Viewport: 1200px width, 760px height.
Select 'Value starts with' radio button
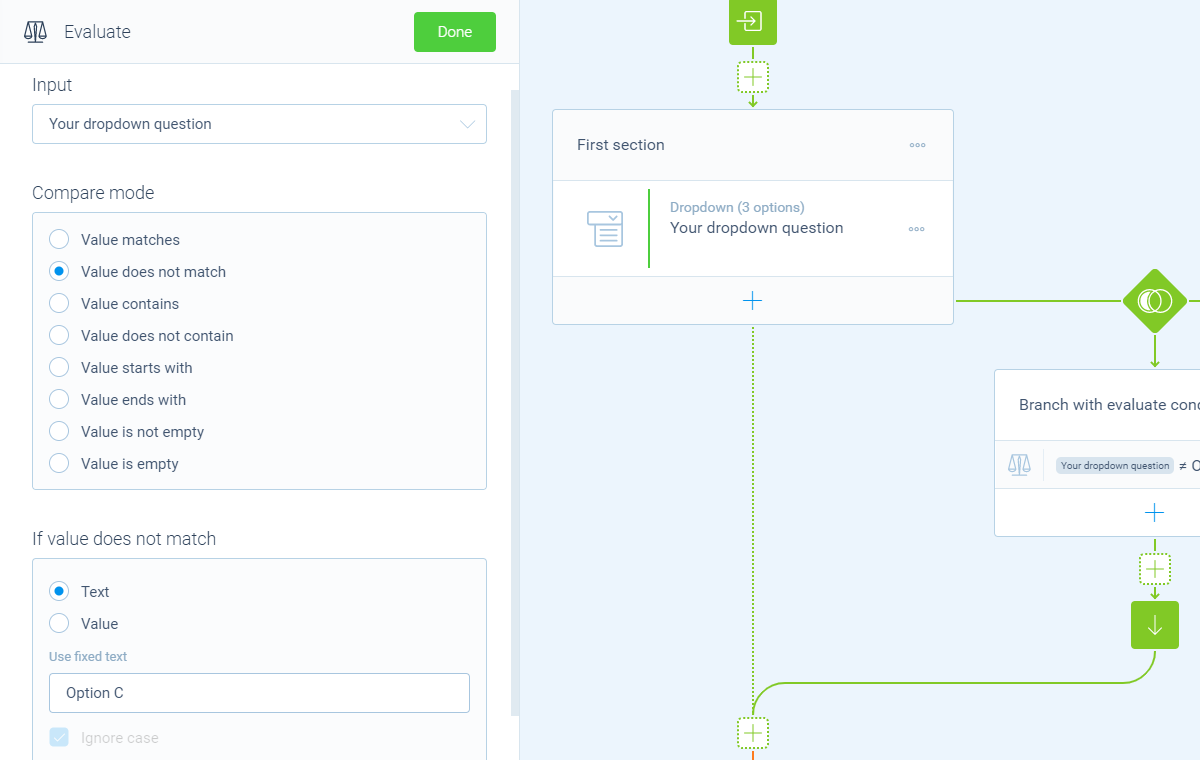pos(59,368)
